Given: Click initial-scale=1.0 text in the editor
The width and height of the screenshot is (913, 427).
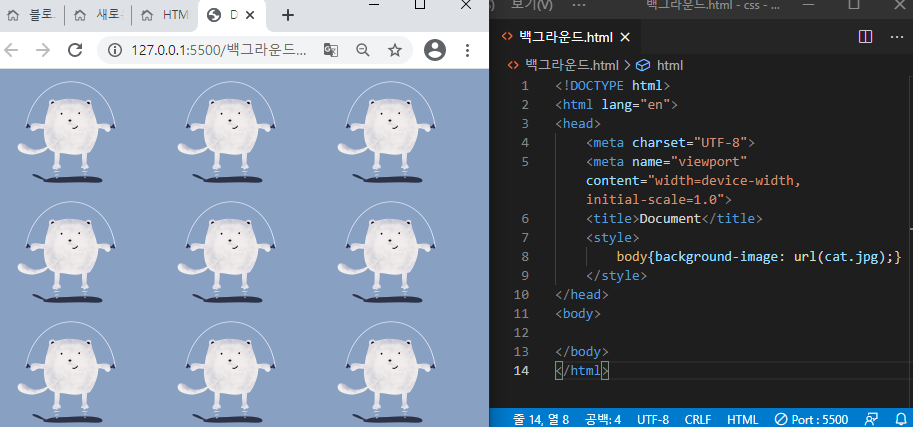Looking at the screenshot, I should click(658, 199).
